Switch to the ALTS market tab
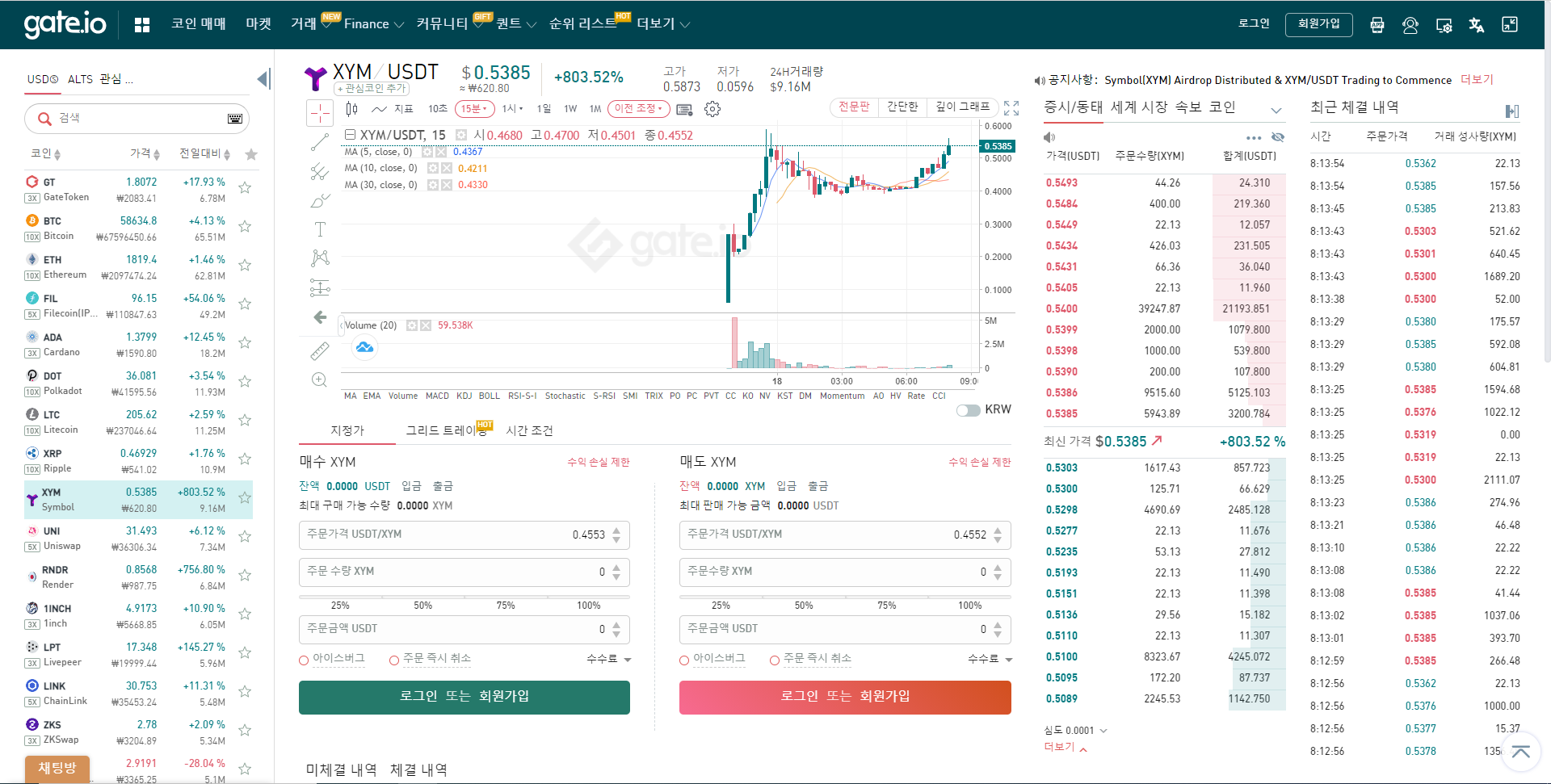 (80, 79)
